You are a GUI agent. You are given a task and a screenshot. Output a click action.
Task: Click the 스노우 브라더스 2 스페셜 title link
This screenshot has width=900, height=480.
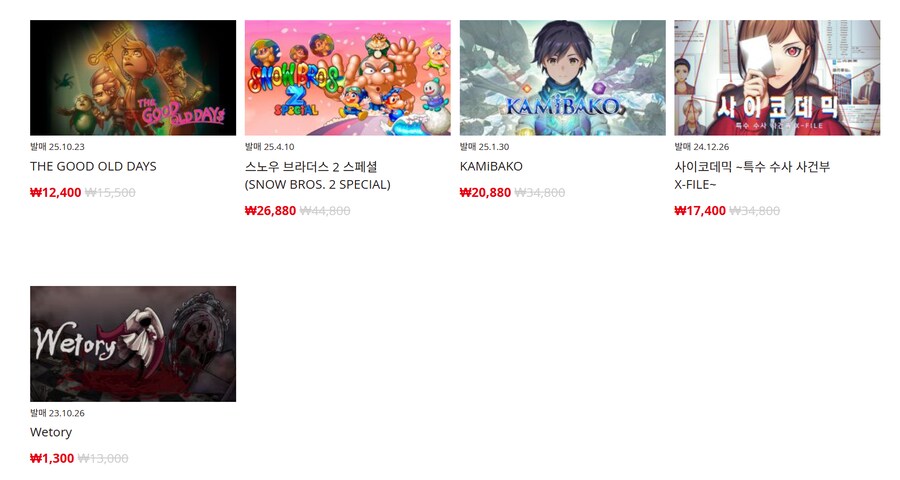click(317, 176)
